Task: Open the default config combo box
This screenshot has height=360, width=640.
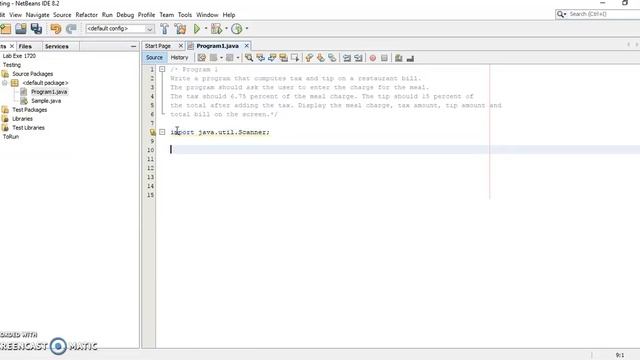Action: tap(120, 29)
